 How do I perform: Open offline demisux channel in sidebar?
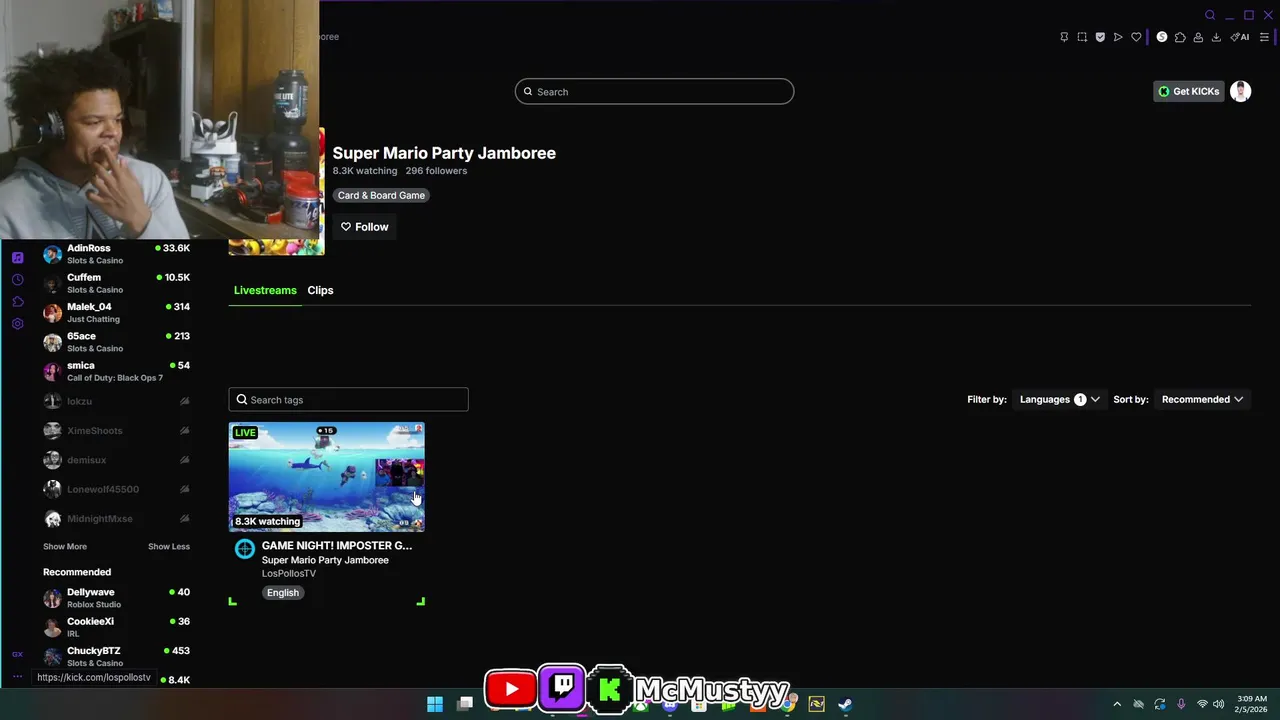[x=116, y=460]
